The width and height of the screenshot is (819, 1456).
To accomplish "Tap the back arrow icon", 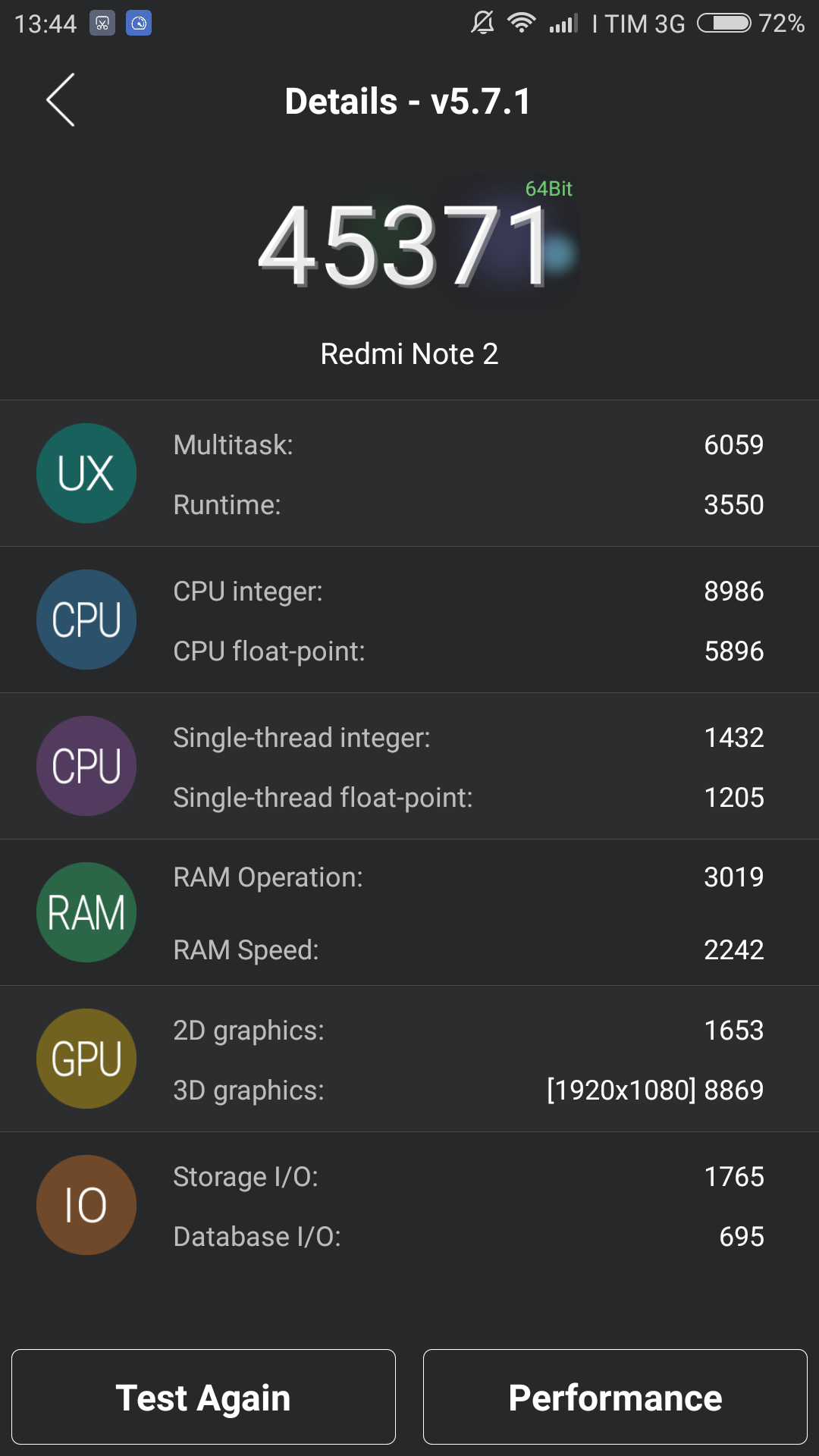I will (x=61, y=100).
